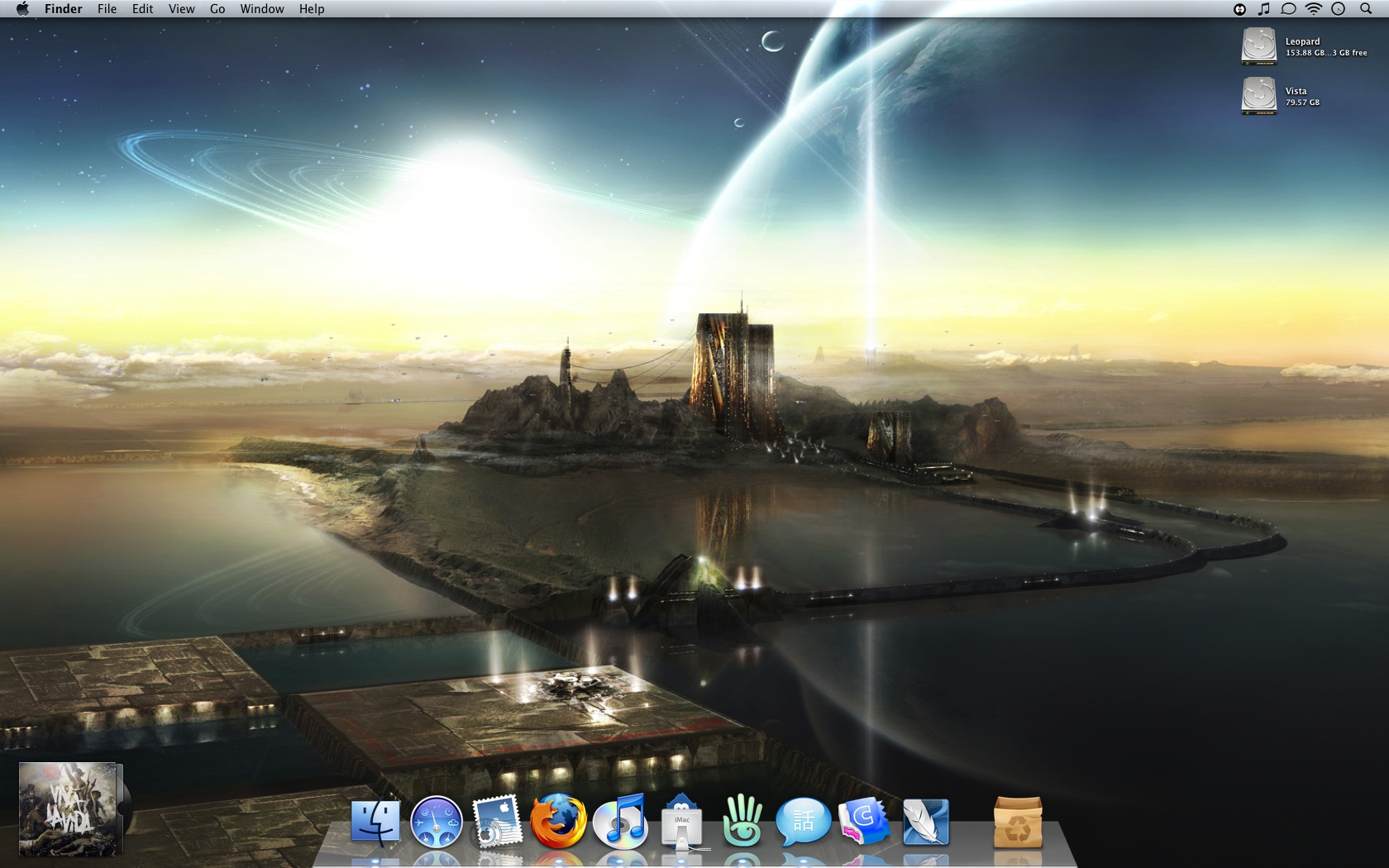Screen dimensions: 1389x868
Task: Open the Mail stamp icon in Dock
Action: (x=497, y=822)
